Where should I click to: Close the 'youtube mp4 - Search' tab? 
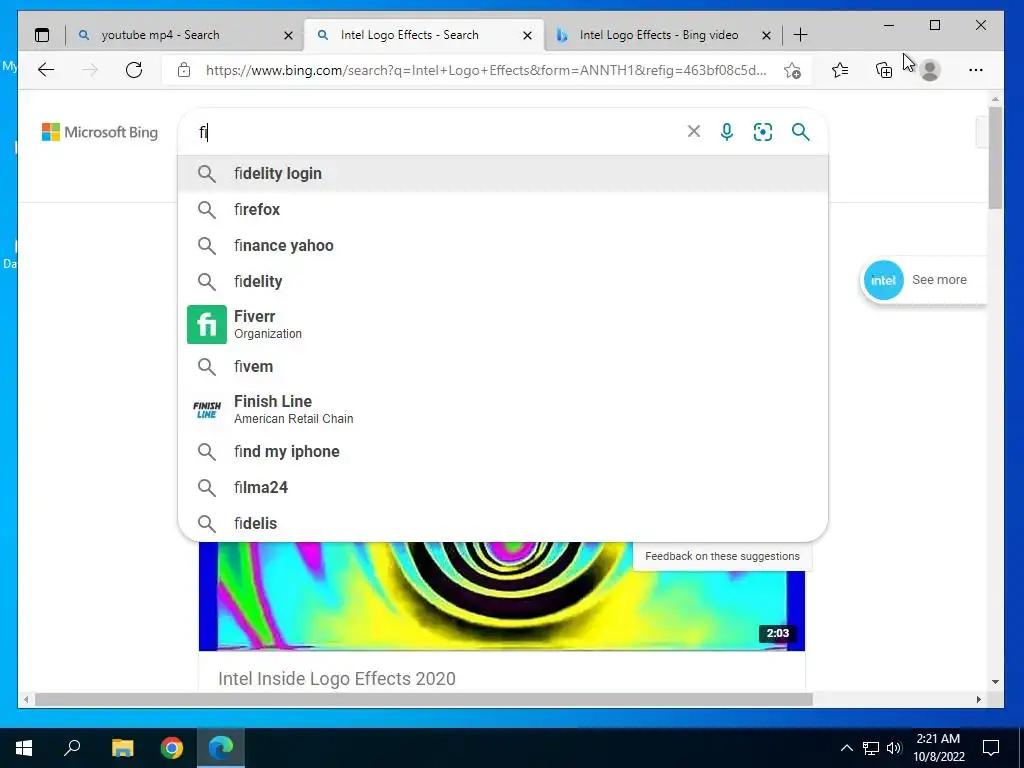point(288,35)
